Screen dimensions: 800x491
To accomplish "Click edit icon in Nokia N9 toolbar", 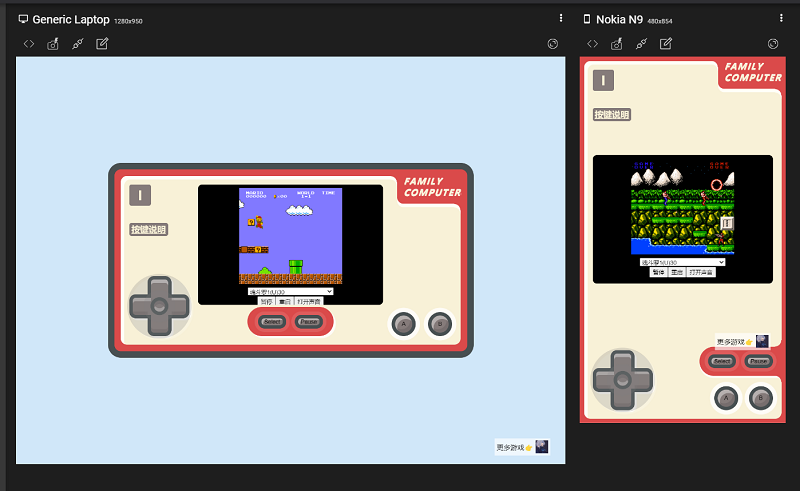I will [x=666, y=44].
